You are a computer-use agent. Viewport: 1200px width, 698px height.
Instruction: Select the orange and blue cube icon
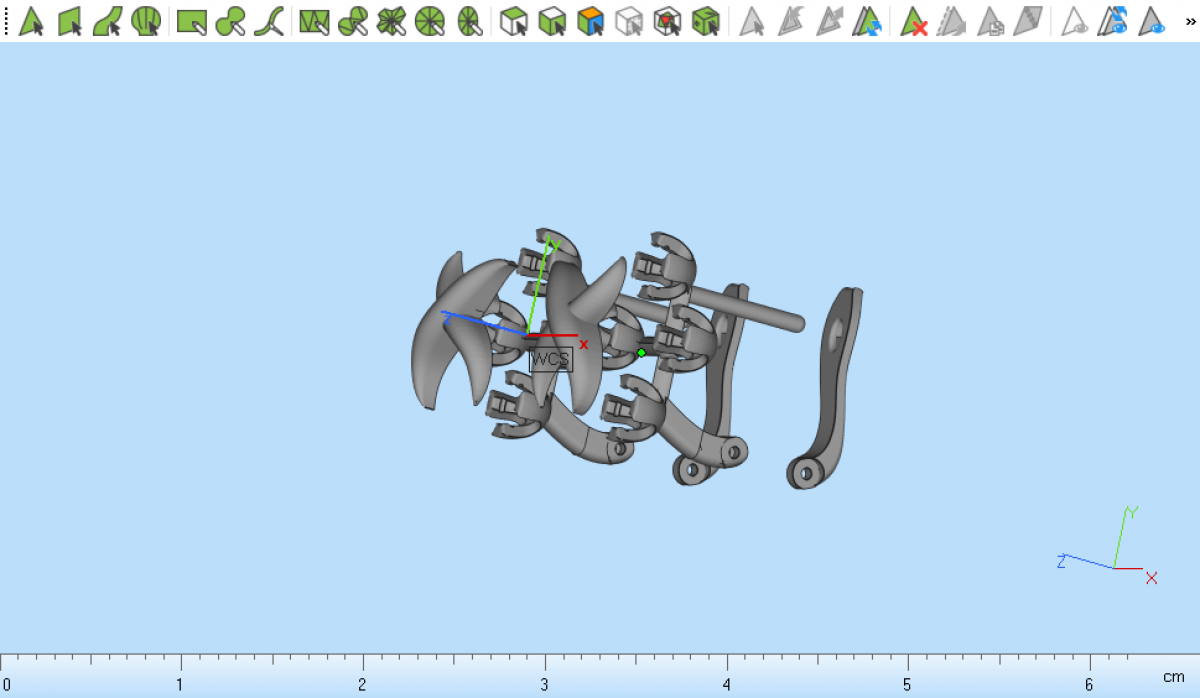[591, 21]
